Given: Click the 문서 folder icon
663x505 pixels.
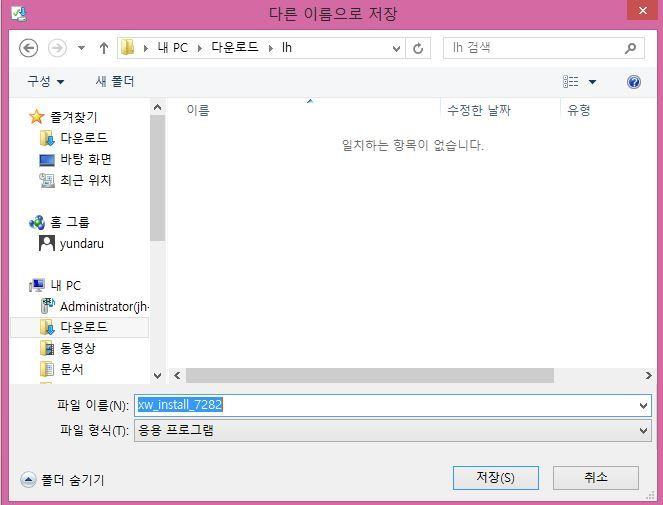Looking at the screenshot, I should (47, 369).
